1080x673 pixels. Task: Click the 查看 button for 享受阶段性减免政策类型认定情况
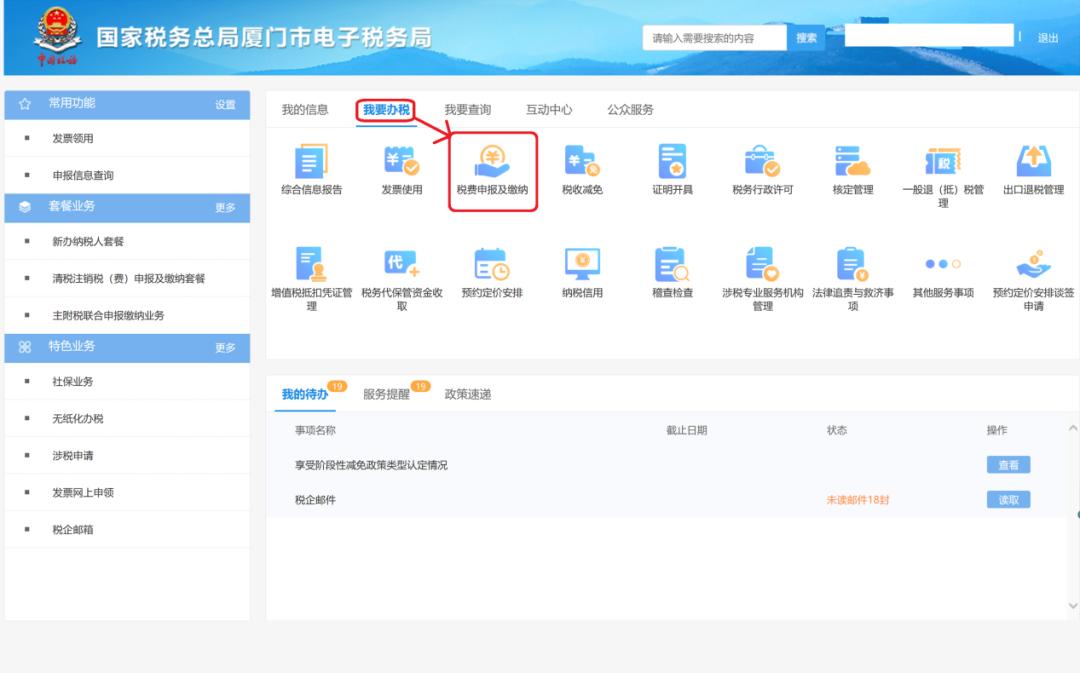click(x=1008, y=462)
